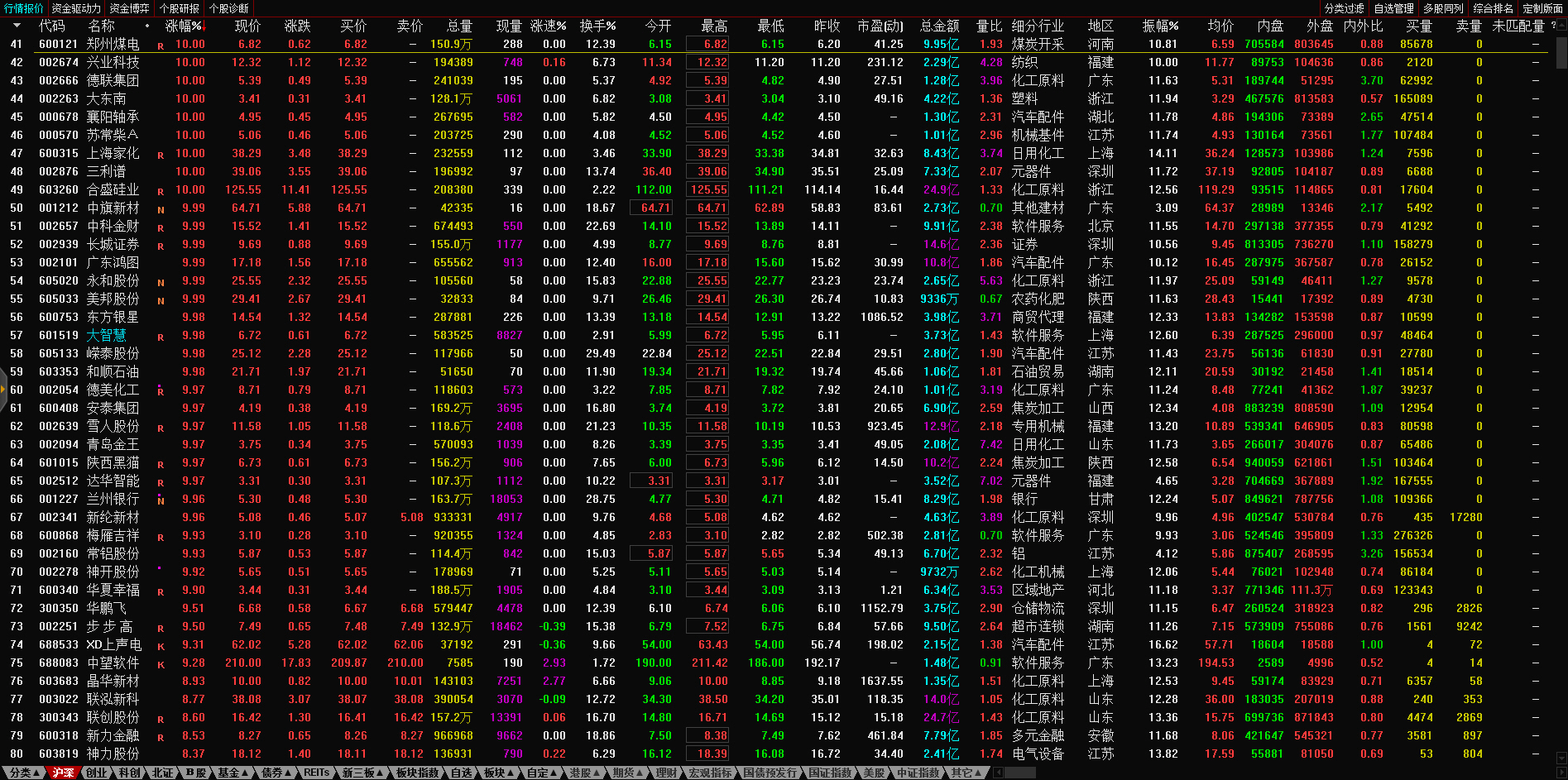Click the N new-stock marker beside 中旗新材
This screenshot has height=780, width=1568.
click(x=161, y=210)
